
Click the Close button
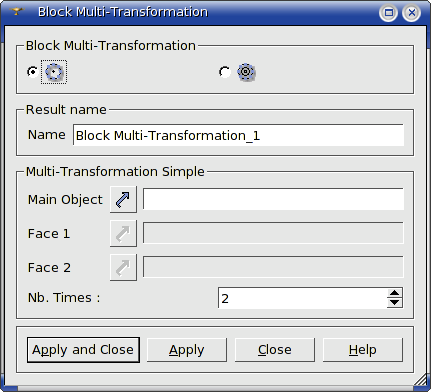pyautogui.click(x=275, y=350)
